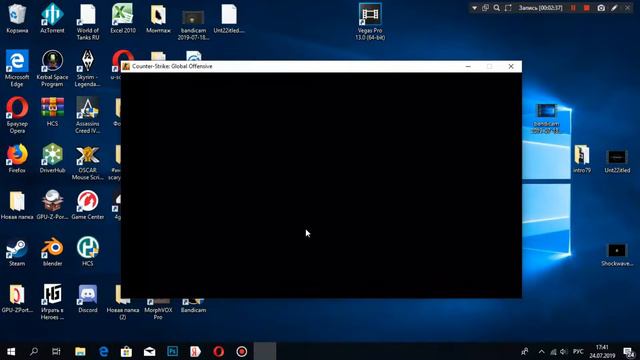The height and width of the screenshot is (360, 640).
Task: Pause the Bandicam recording
Action: click(573, 8)
